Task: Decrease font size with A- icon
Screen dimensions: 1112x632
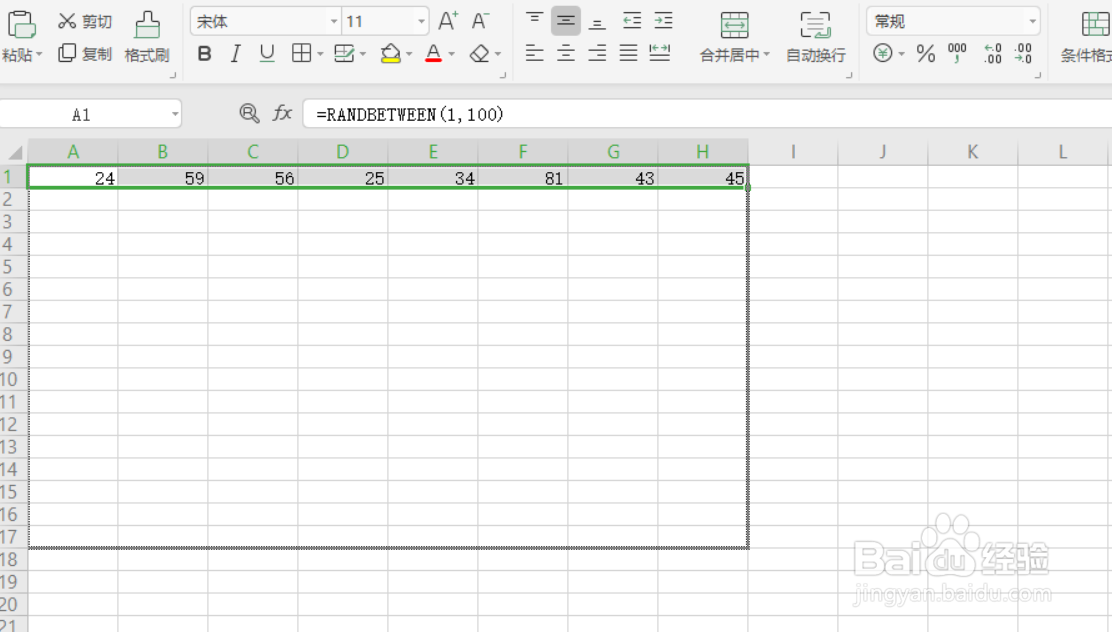Action: pyautogui.click(x=480, y=21)
